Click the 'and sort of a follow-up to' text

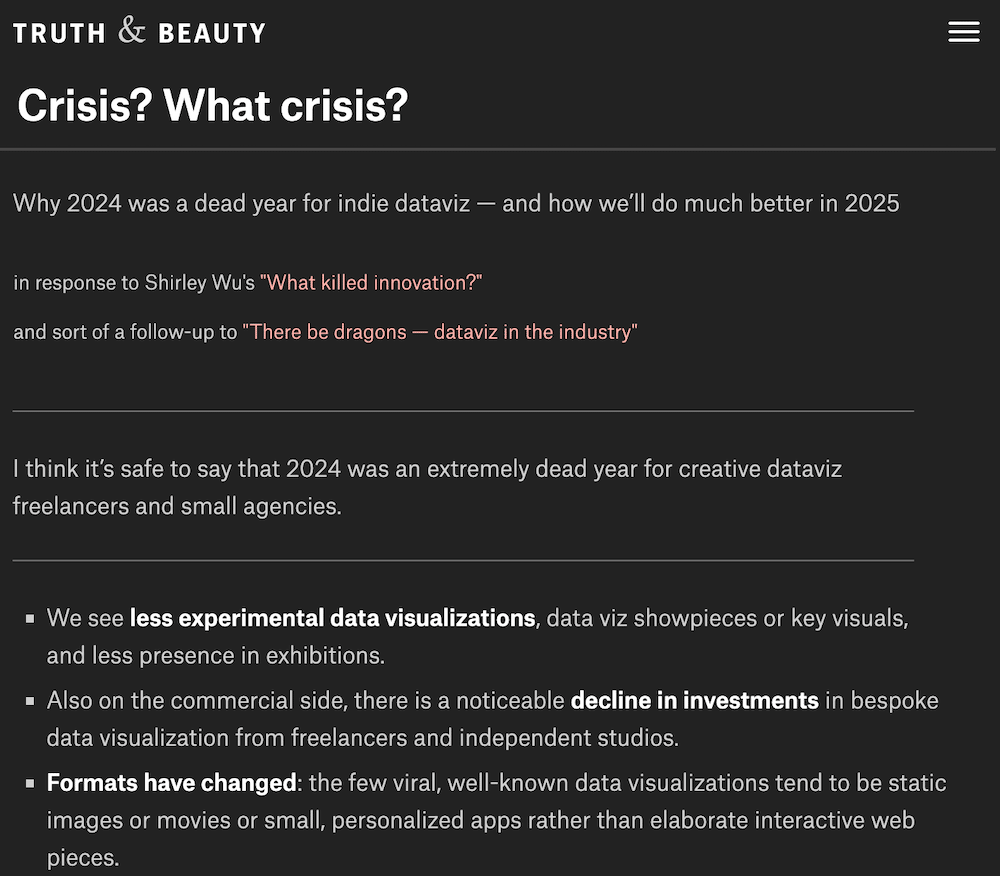[x=125, y=332]
